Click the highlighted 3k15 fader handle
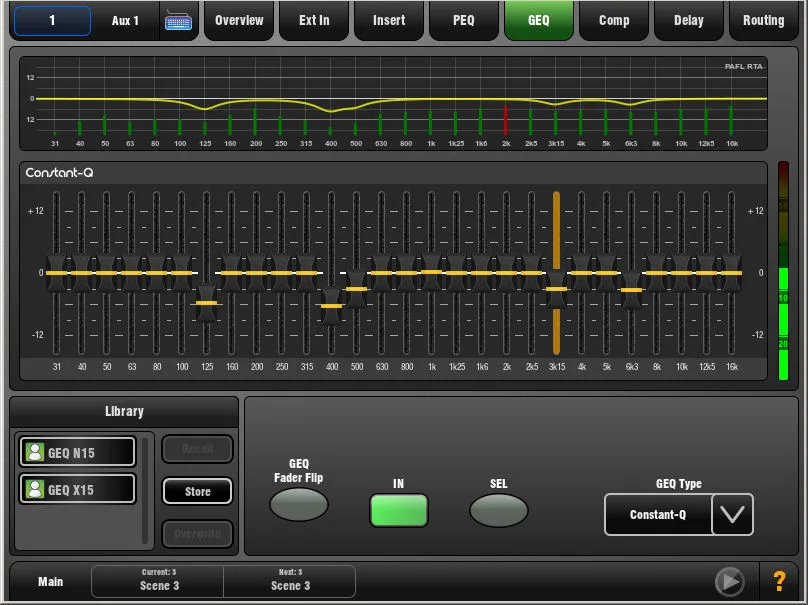 pos(556,289)
